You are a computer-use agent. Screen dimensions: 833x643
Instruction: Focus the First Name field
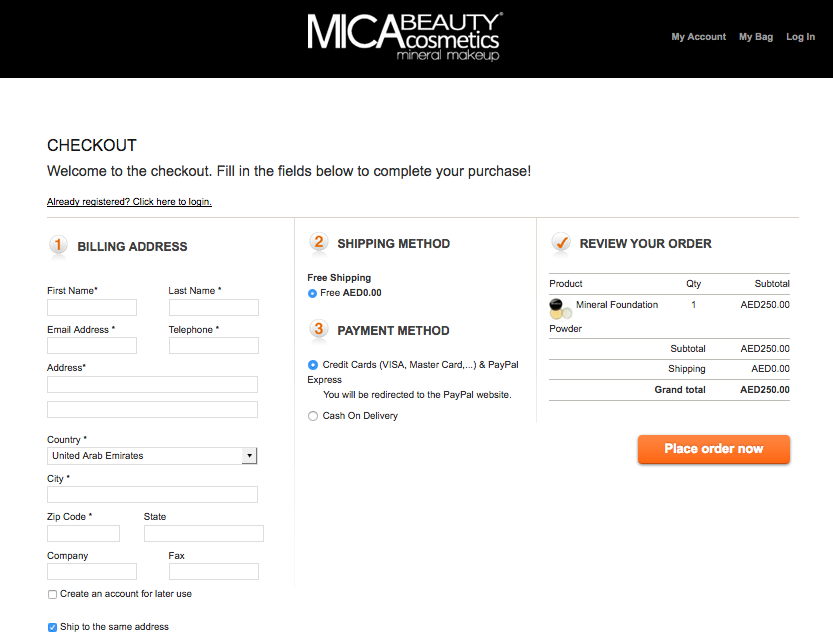pyautogui.click(x=92, y=308)
